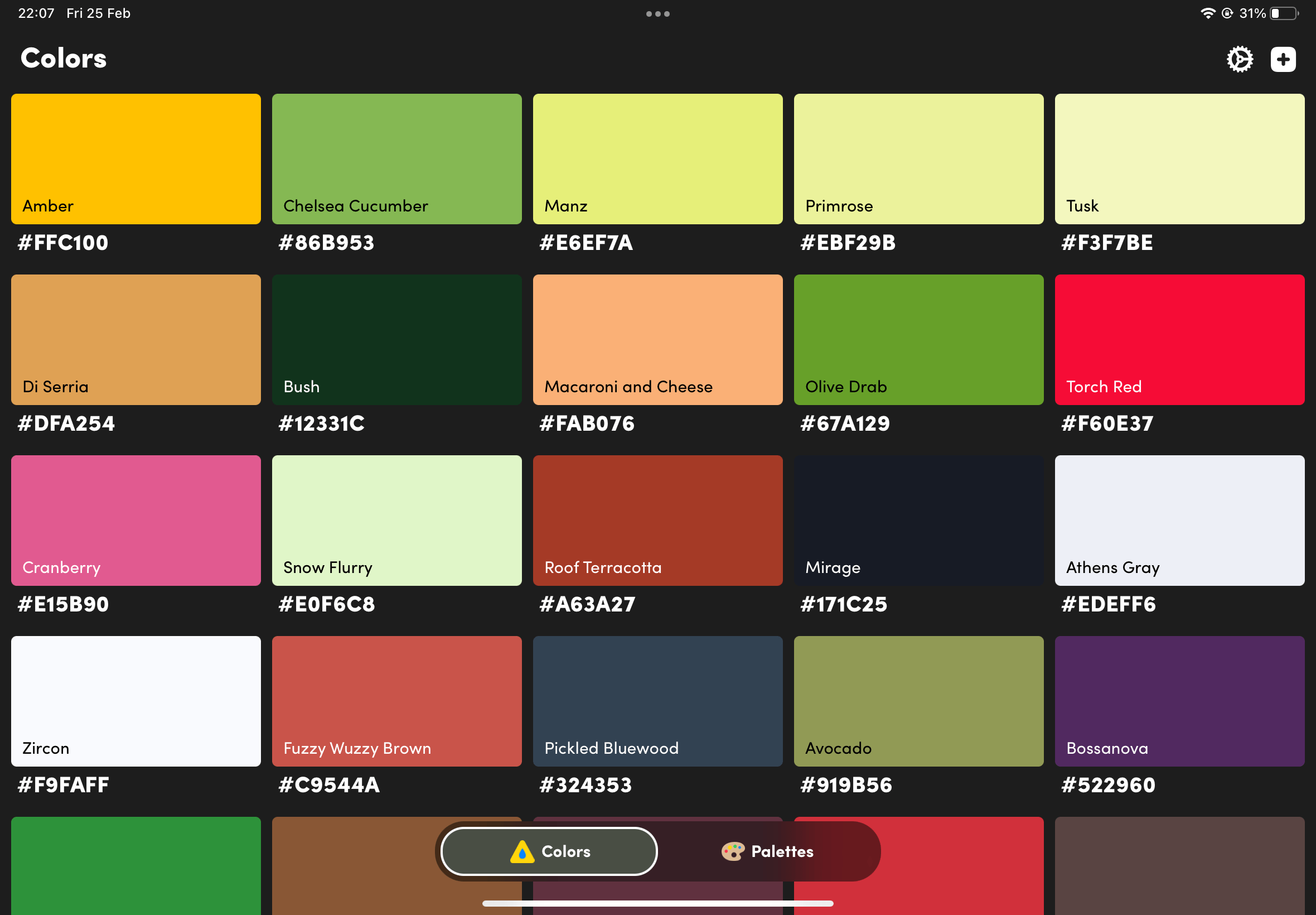Open the Cranberry pink color
The height and width of the screenshot is (915, 1316).
click(x=136, y=520)
